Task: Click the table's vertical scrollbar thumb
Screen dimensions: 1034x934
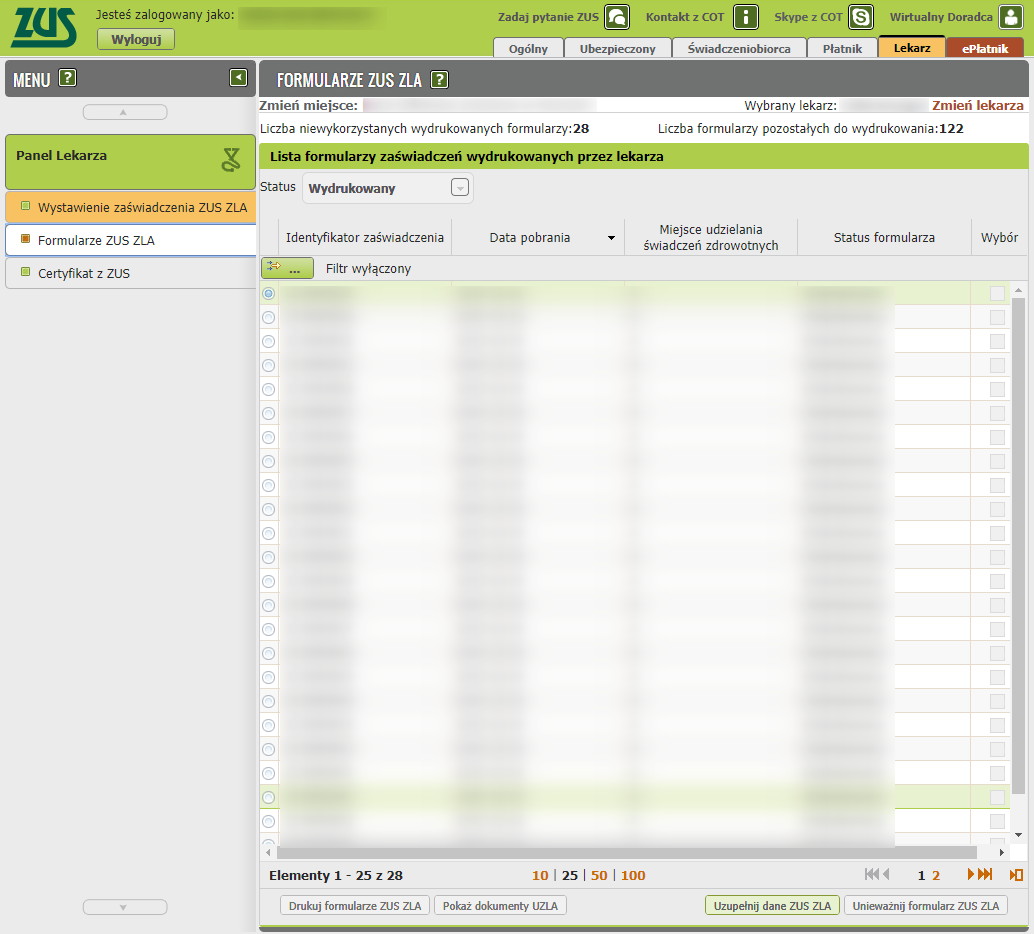Action: tap(1018, 545)
